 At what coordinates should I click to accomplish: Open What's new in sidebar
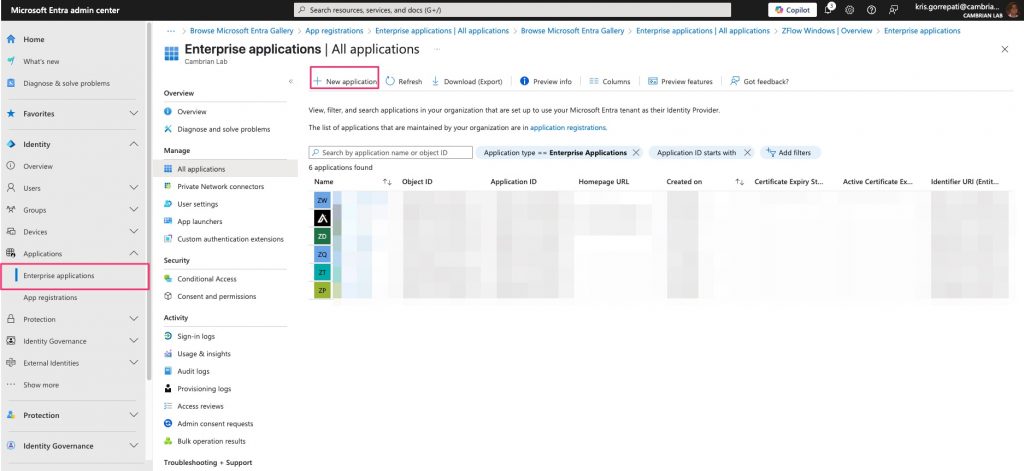tap(41, 61)
